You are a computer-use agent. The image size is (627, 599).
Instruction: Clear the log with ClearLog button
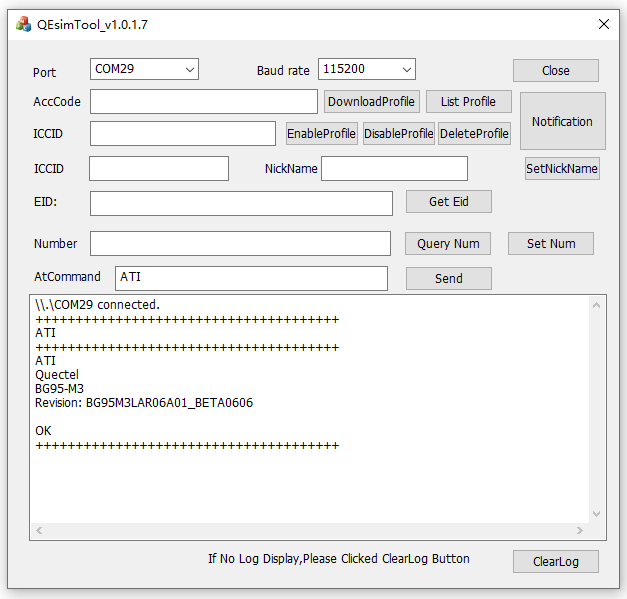[x=555, y=561]
